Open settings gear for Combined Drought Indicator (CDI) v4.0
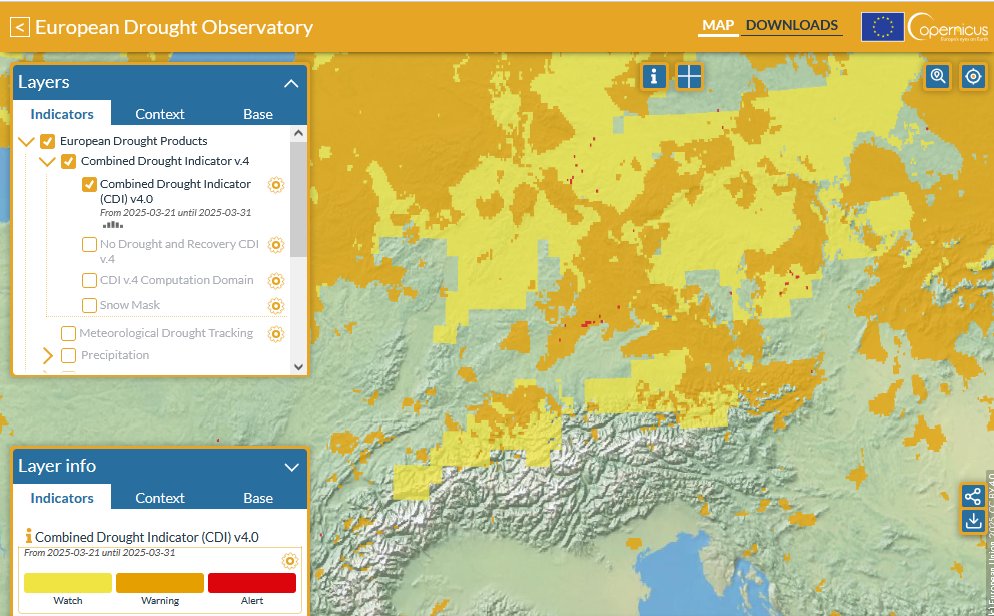 point(276,185)
